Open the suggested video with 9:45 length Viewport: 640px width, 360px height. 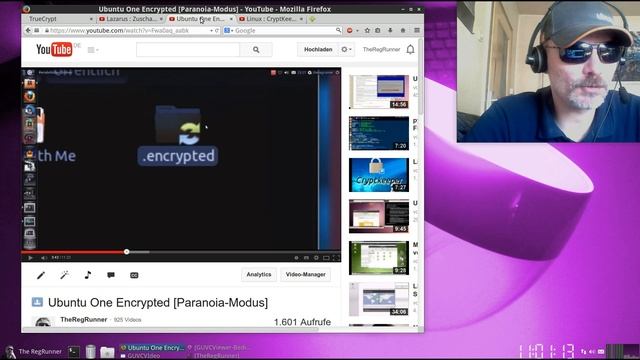coord(379,216)
